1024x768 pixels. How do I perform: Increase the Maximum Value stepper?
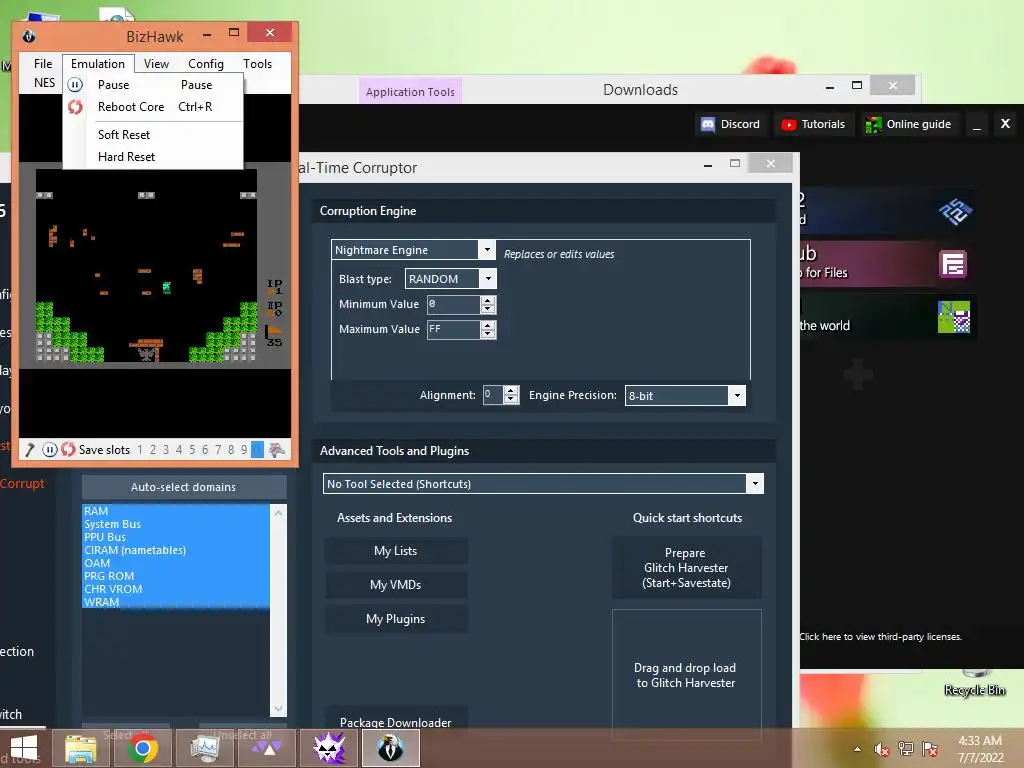coord(488,325)
